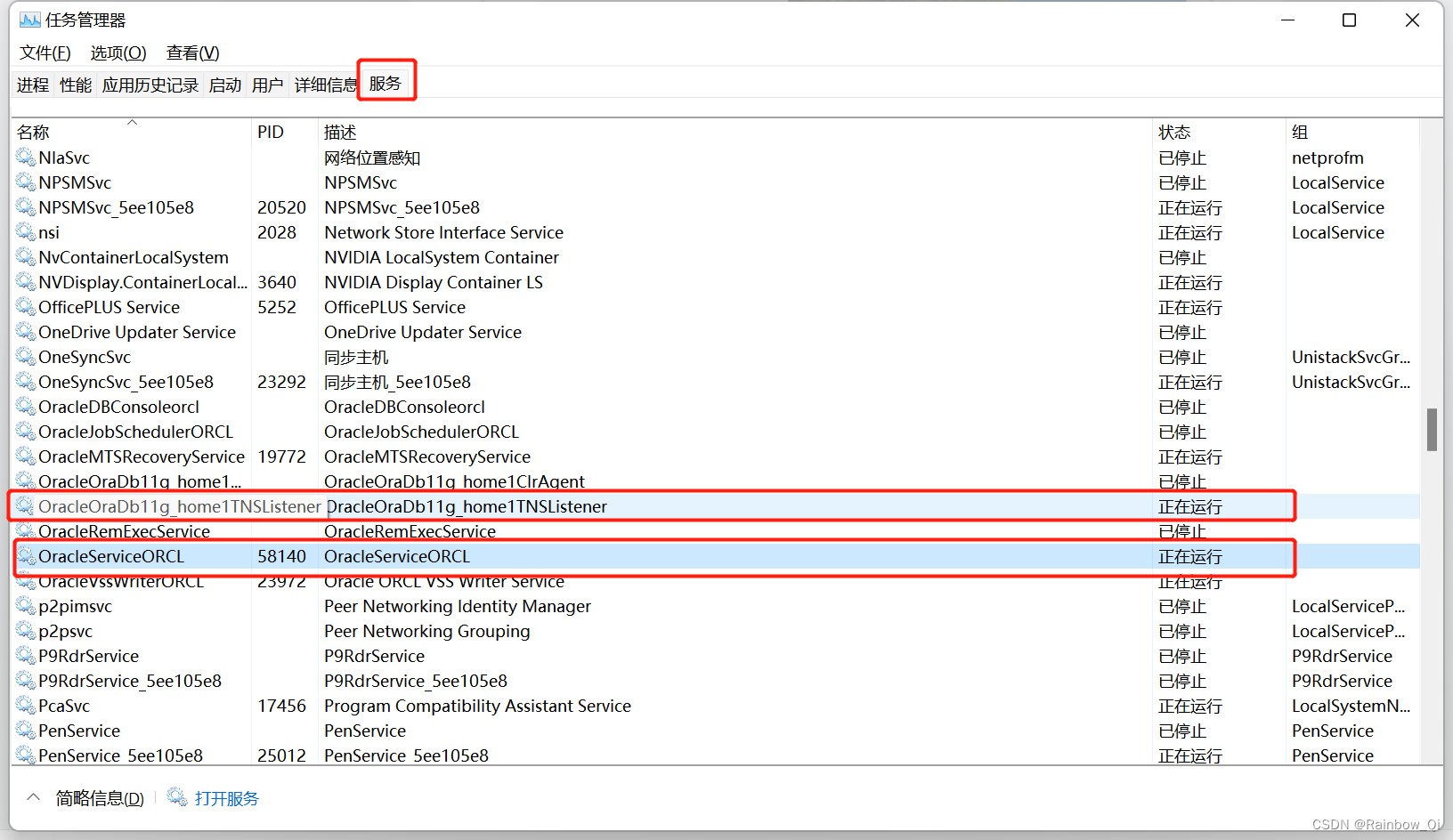The image size is (1453, 840).
Task: Sort services by 名称 column header
Action: point(132,132)
